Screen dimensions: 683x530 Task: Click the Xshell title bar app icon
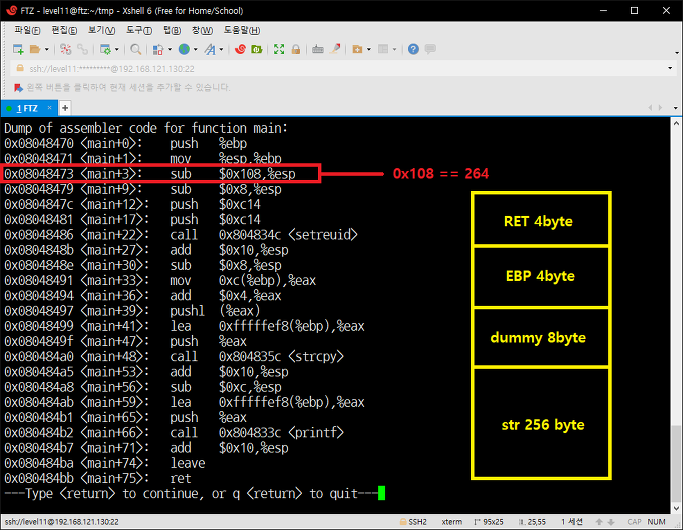click(11, 10)
